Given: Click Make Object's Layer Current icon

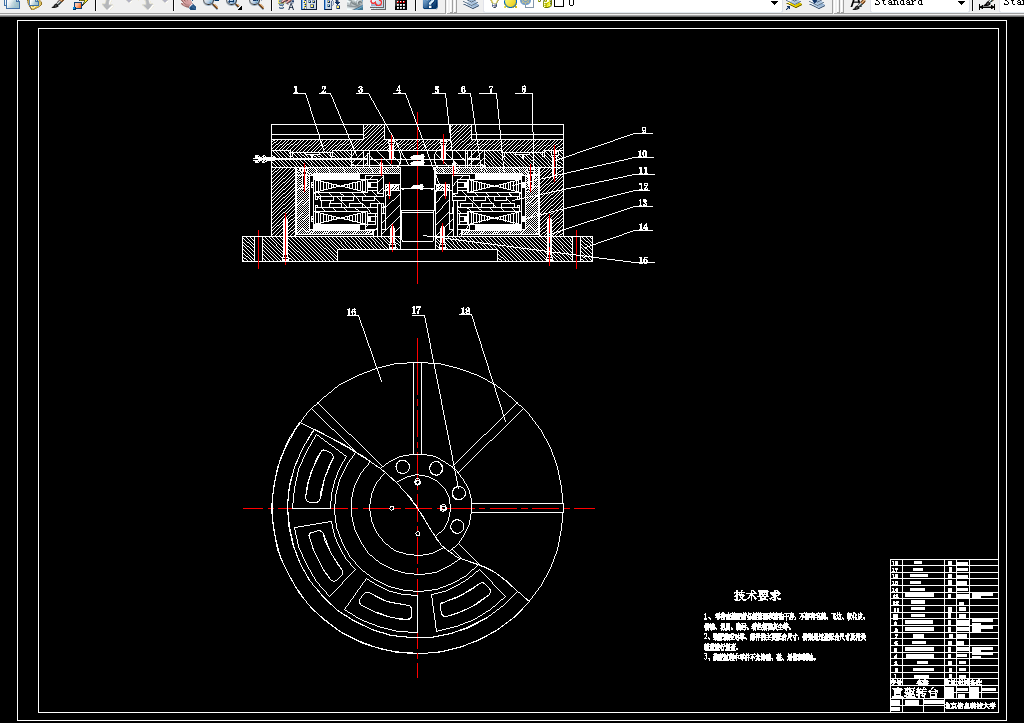Looking at the screenshot, I should click(x=793, y=4).
